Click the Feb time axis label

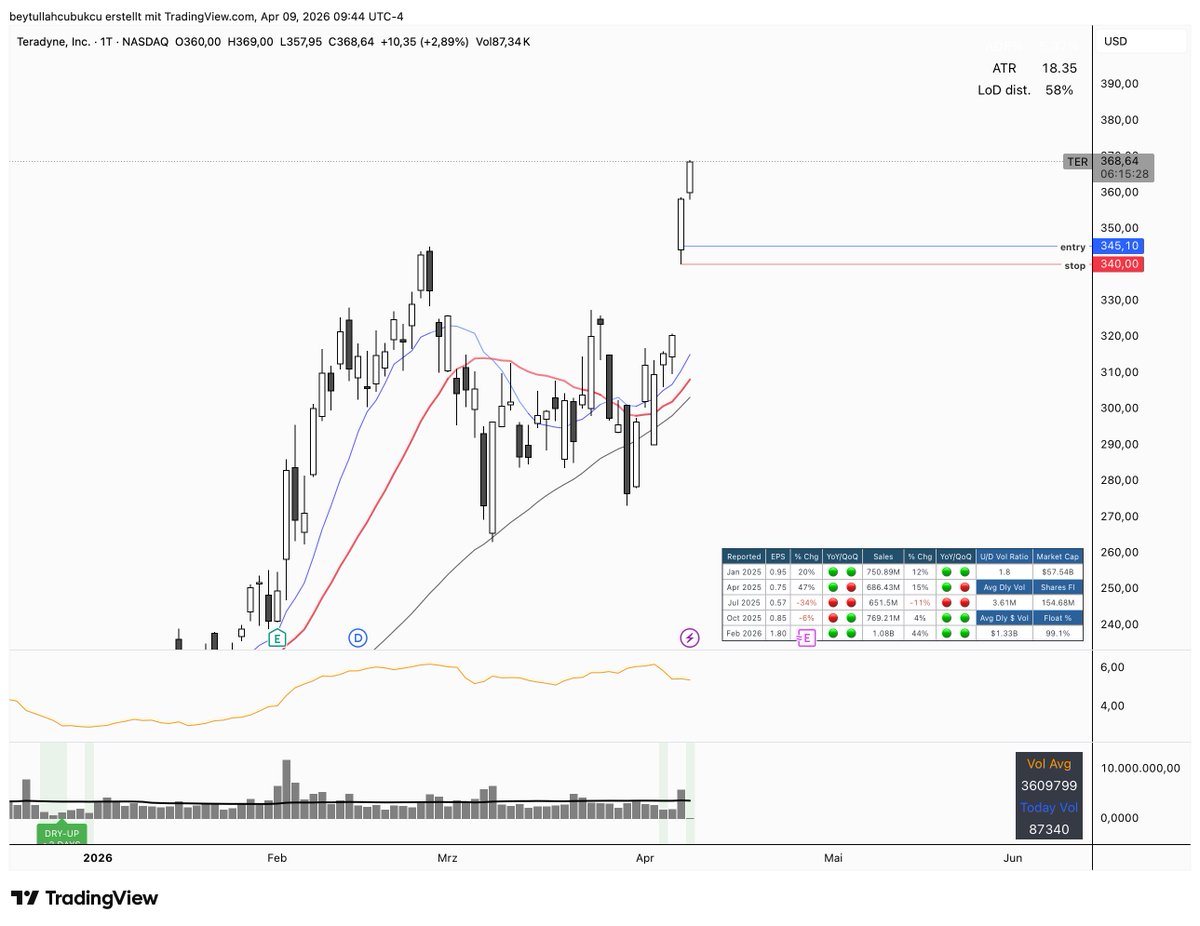[277, 857]
